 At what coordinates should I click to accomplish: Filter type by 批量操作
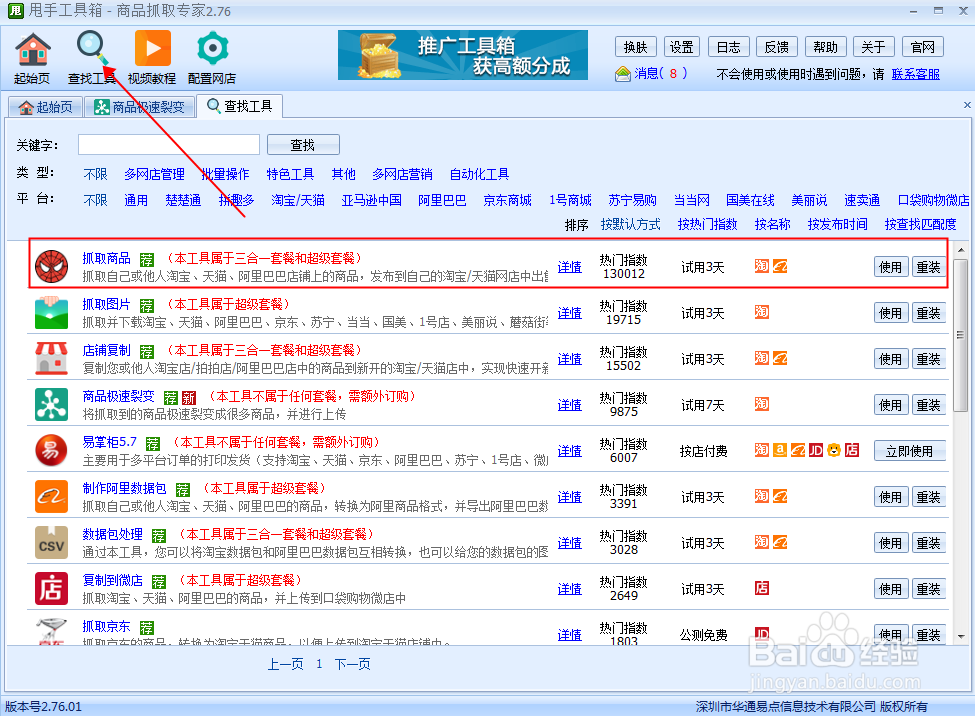225,174
